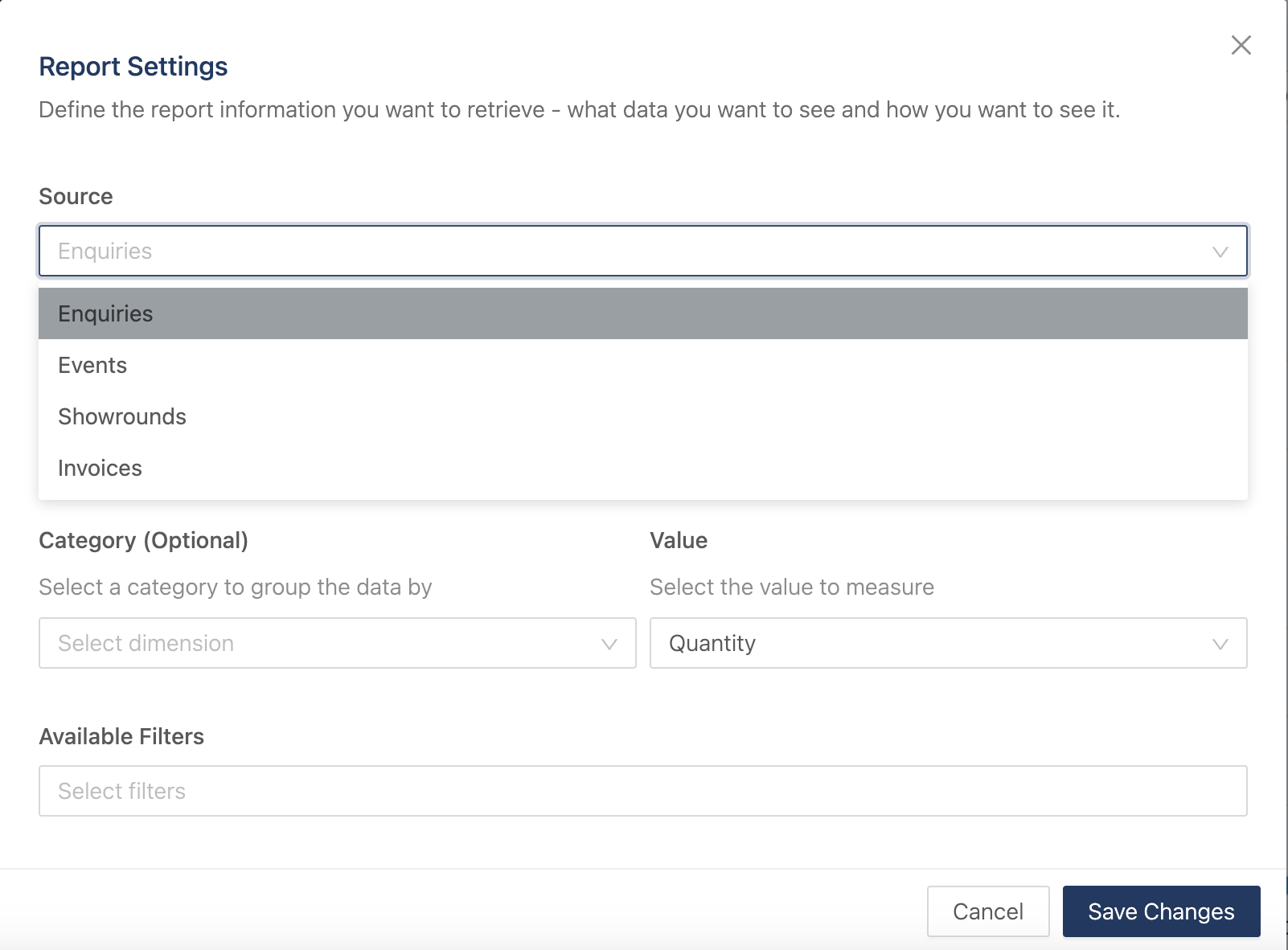Click the Available Filters label
This screenshot has height=950, width=1288.
pyautogui.click(x=121, y=736)
